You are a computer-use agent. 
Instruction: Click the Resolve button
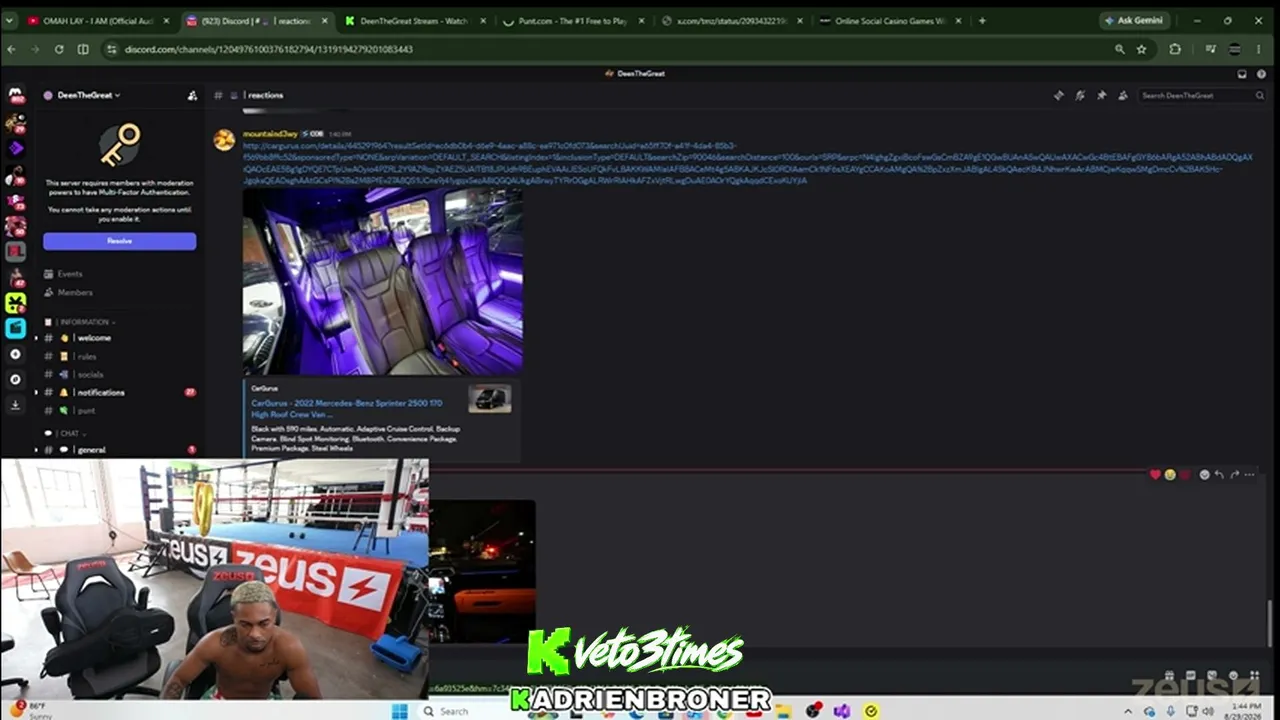[x=119, y=241]
